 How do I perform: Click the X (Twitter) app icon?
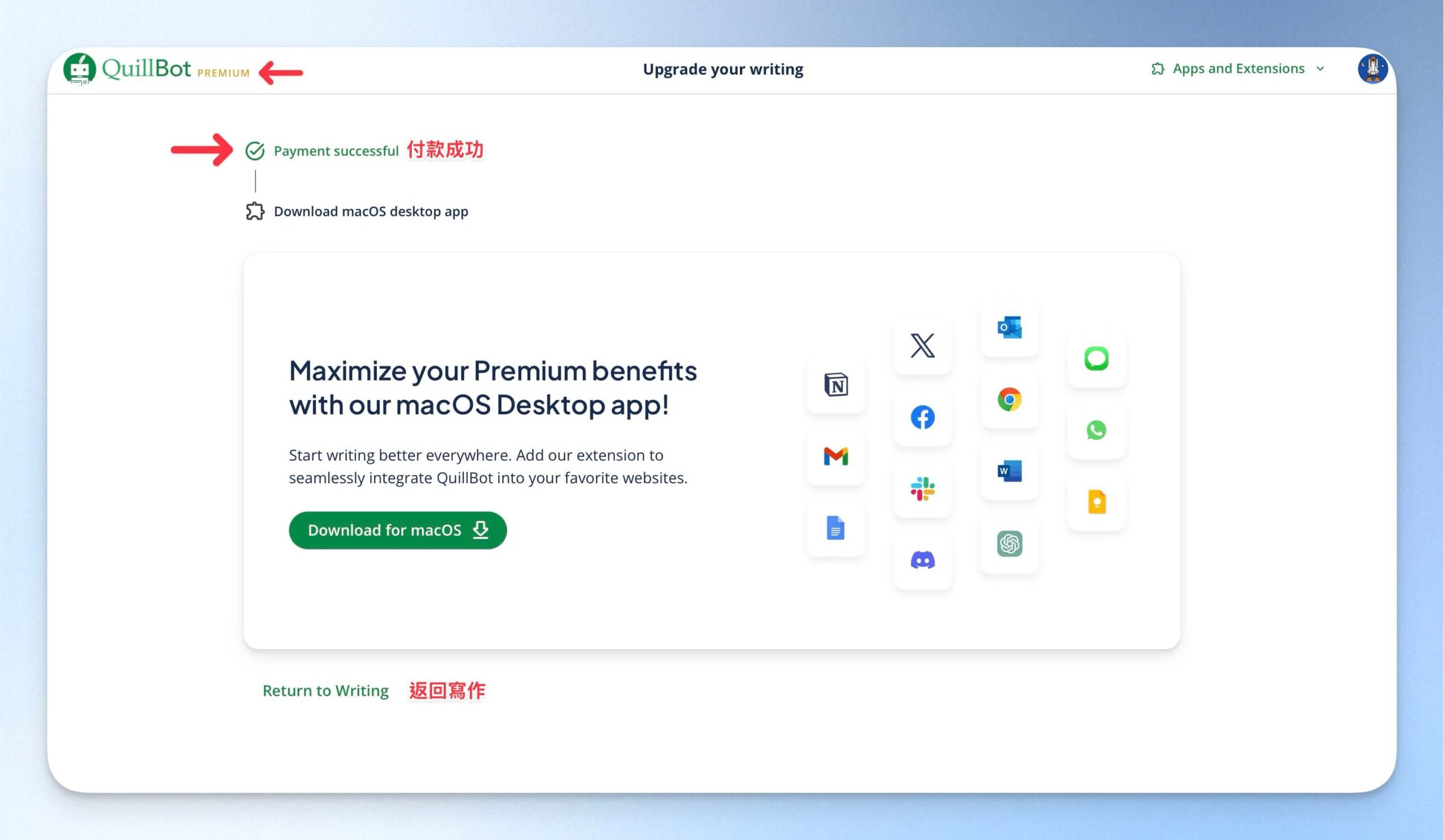(922, 345)
